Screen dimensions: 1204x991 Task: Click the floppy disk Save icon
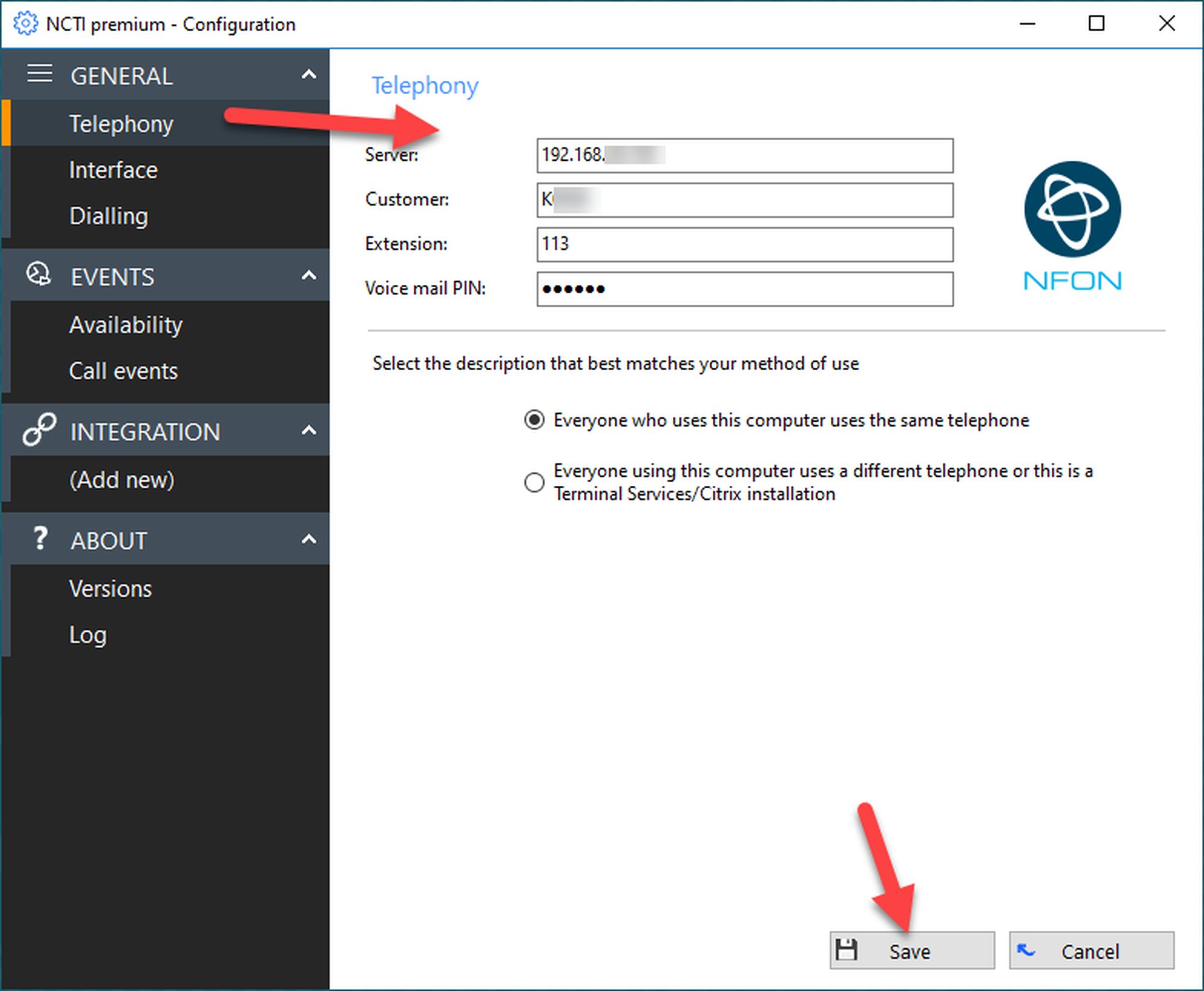click(x=846, y=951)
